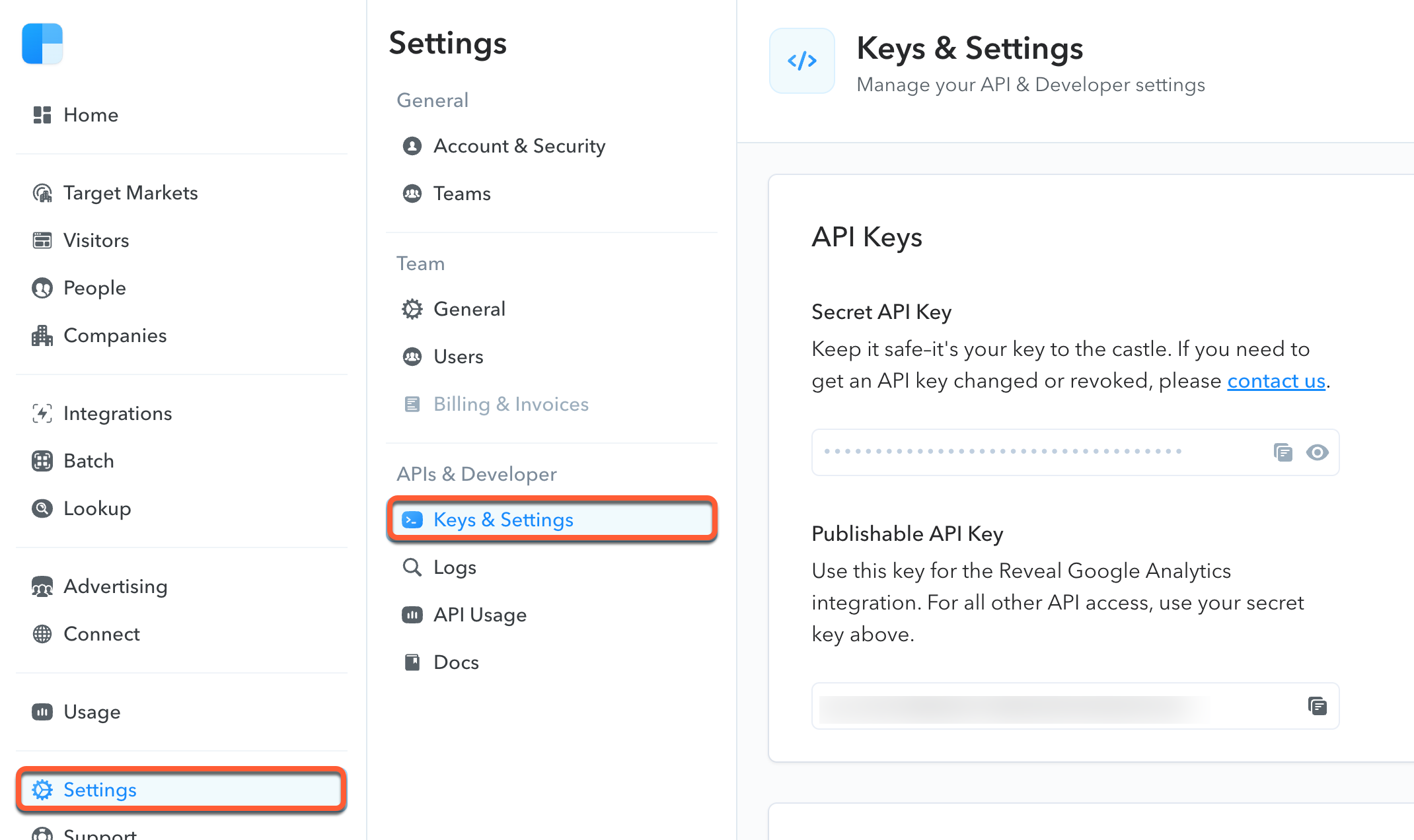This screenshot has height=840, width=1414.
Task: Click the Companies building icon
Action: (42, 335)
